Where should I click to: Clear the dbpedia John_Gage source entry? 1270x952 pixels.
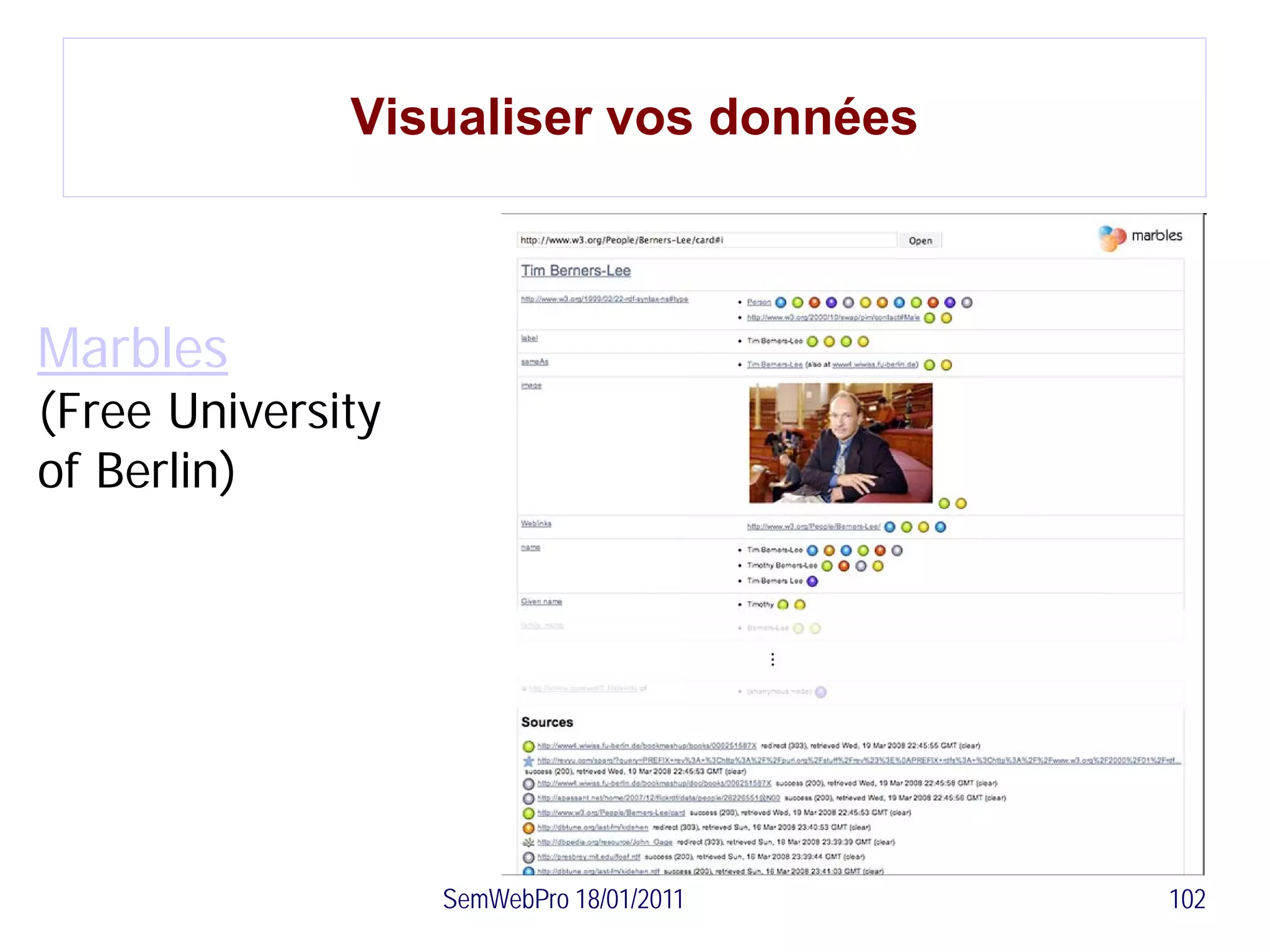884,842
